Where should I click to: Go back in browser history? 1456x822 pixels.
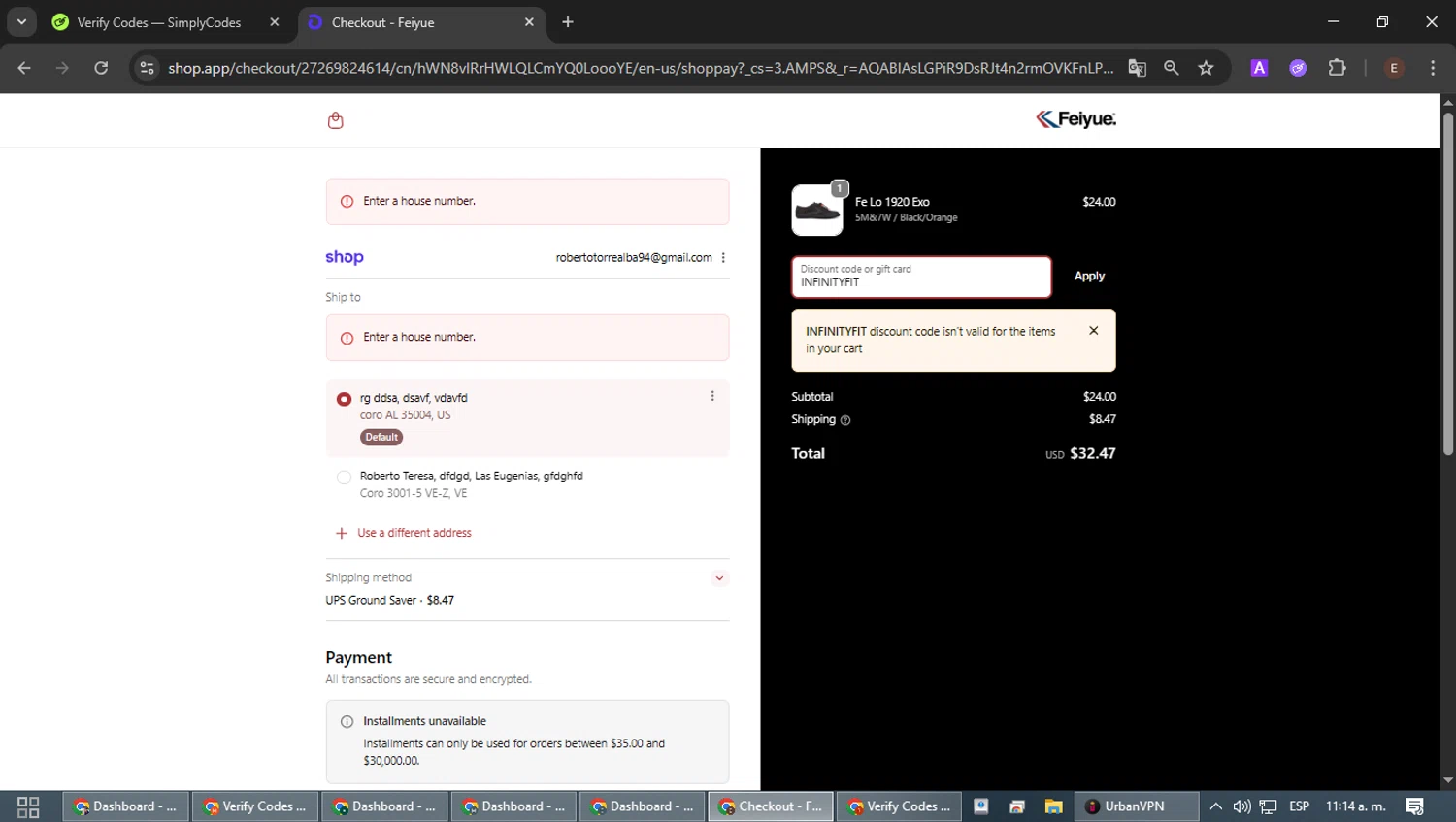24,68
